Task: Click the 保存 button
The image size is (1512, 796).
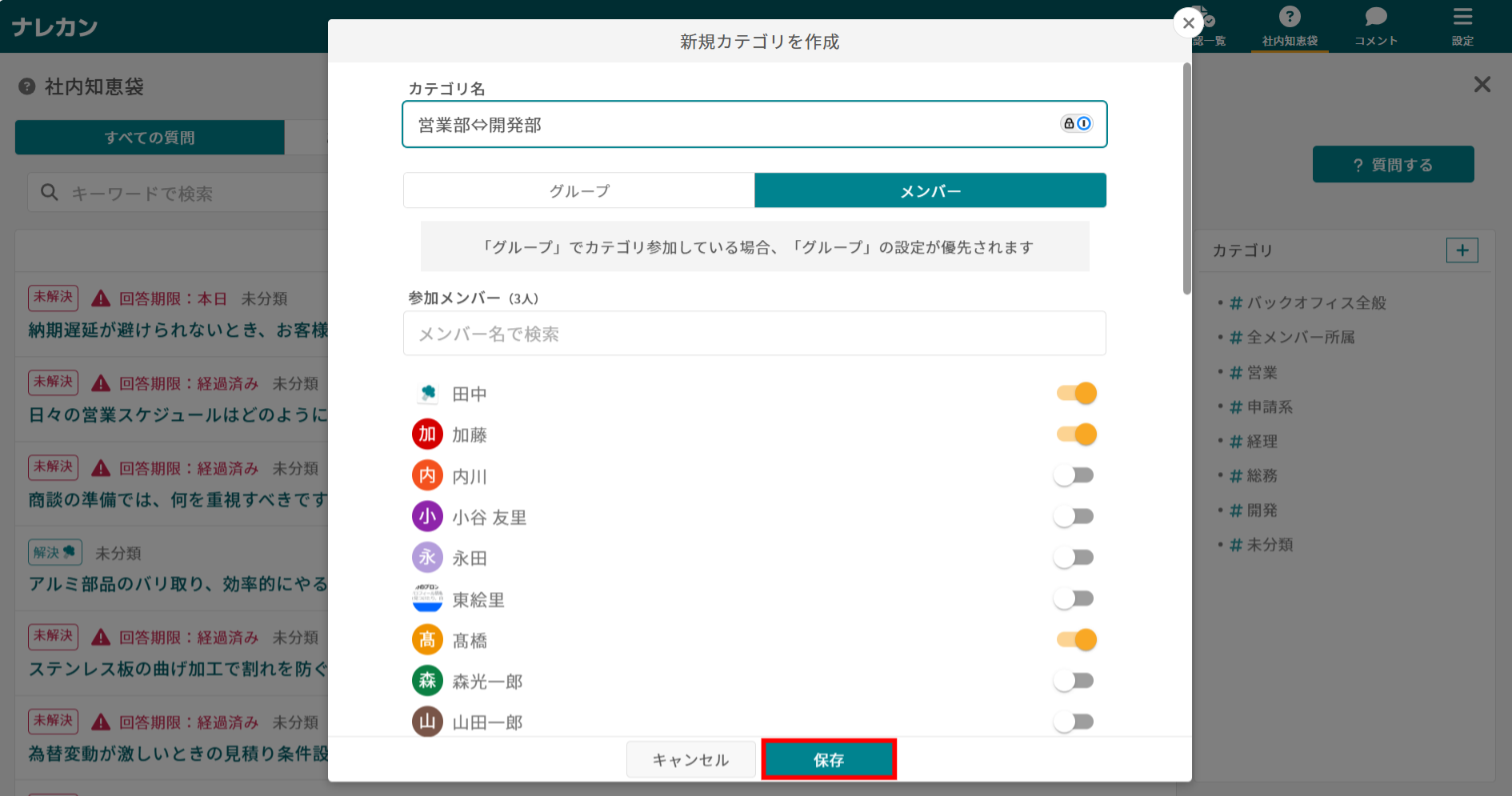Action: 829,758
